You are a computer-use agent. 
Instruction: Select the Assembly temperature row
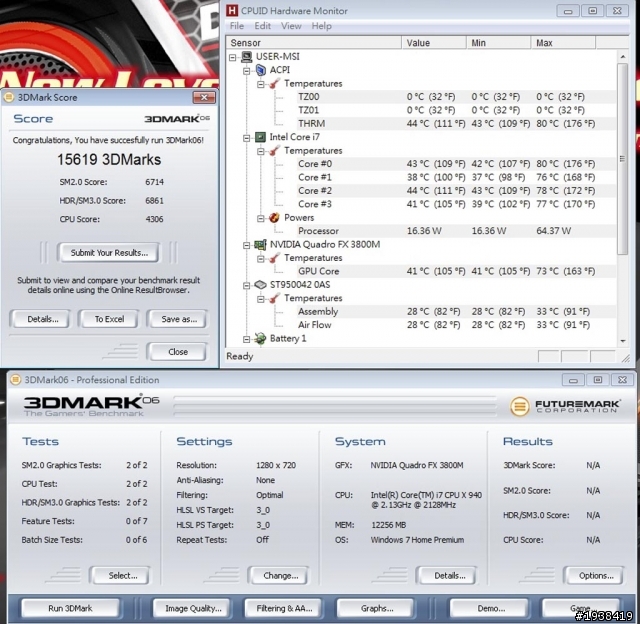coord(457,311)
